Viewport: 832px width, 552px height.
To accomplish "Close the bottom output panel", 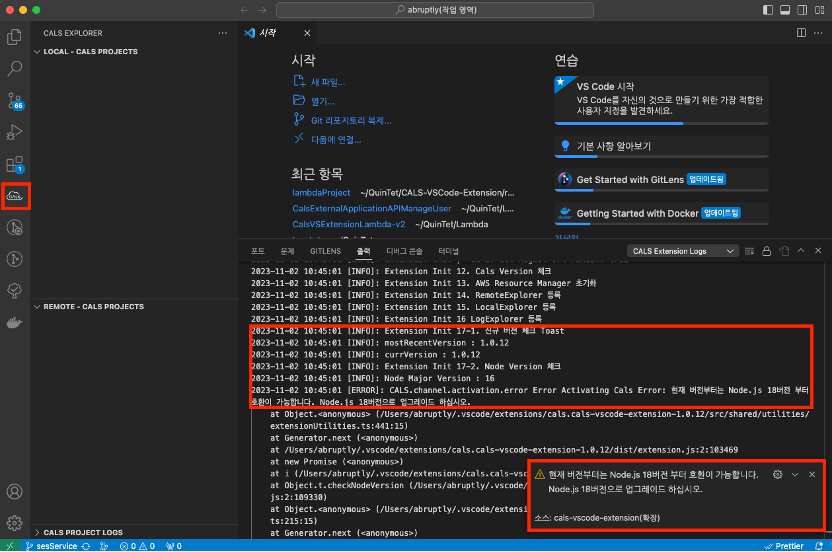I will pos(818,251).
